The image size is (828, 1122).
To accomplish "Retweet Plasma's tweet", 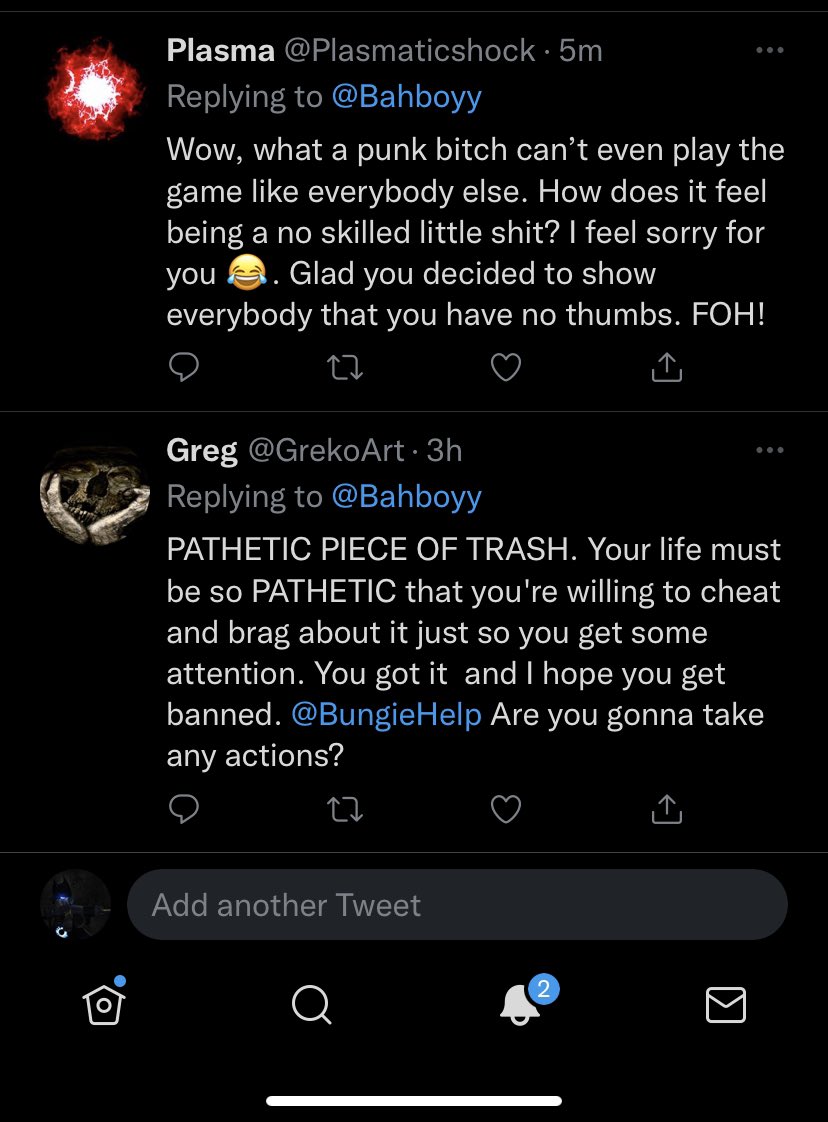I will [x=345, y=368].
